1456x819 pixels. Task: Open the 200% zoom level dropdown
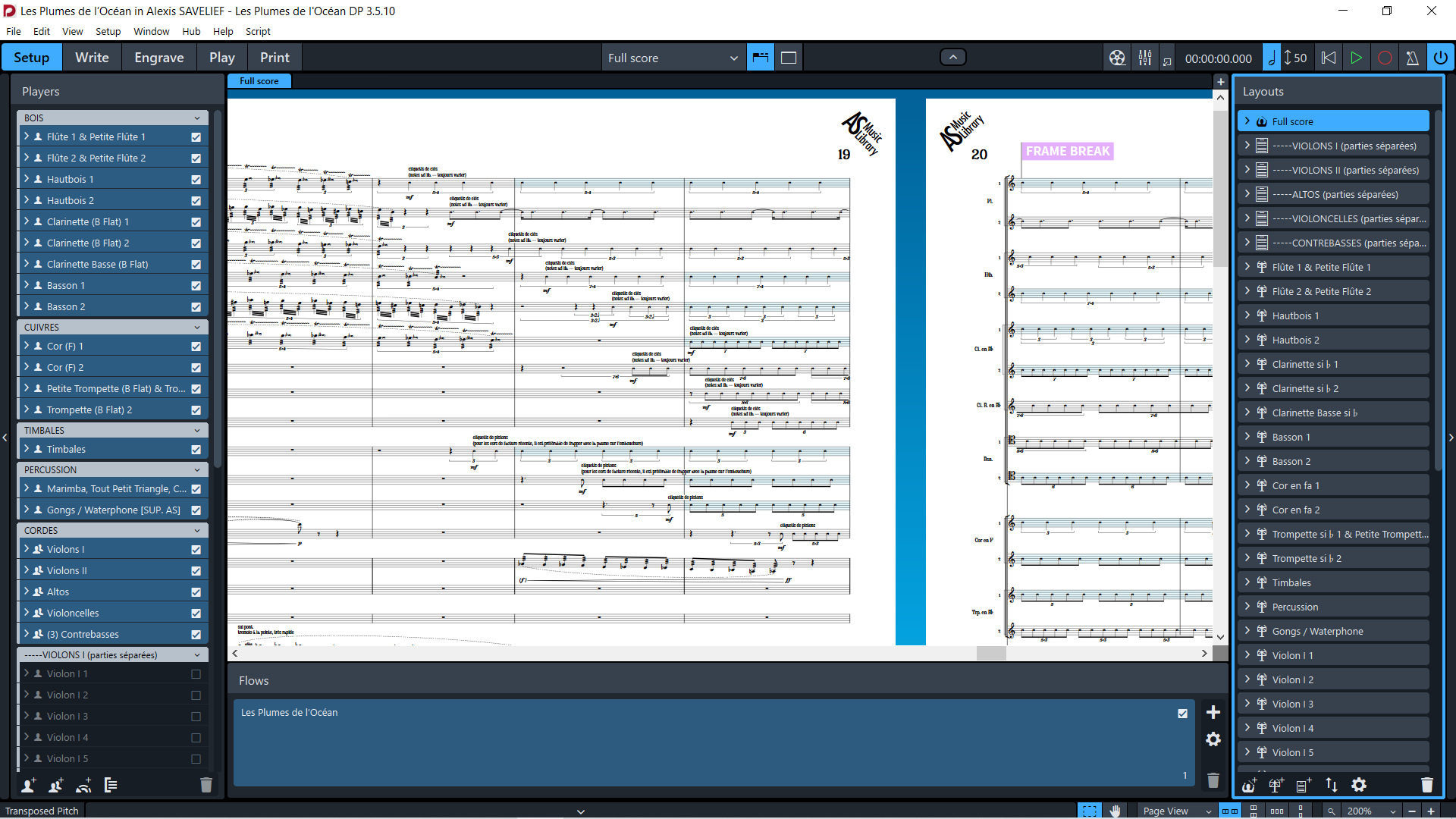[x=1372, y=811]
